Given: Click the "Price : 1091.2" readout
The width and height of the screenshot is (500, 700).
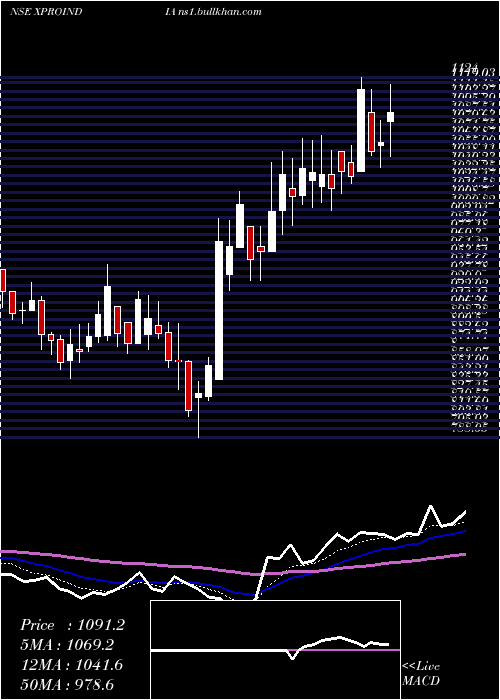Looking at the screenshot, I should pyautogui.click(x=72, y=625).
